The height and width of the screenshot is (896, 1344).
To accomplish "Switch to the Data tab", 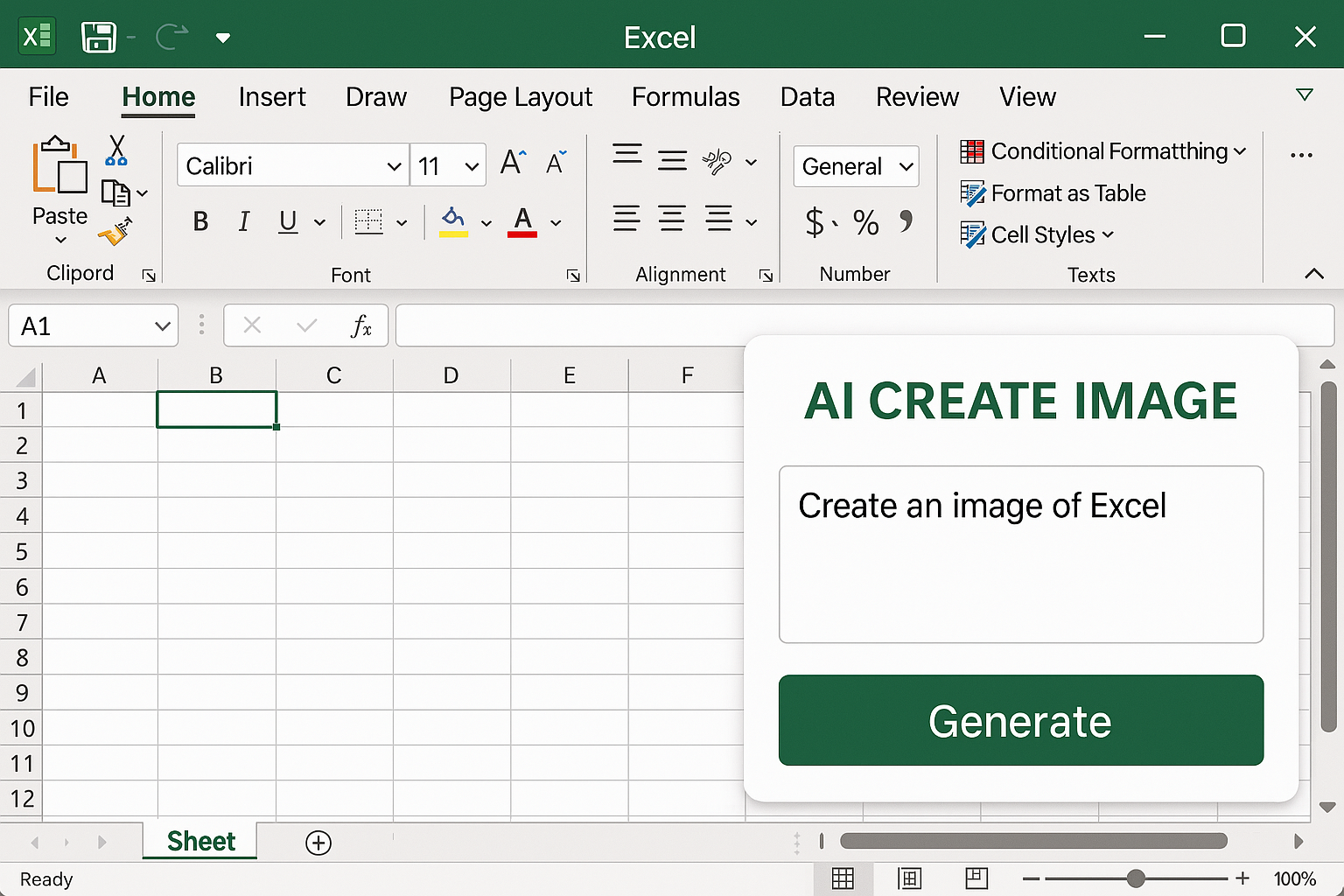I will pos(808,97).
